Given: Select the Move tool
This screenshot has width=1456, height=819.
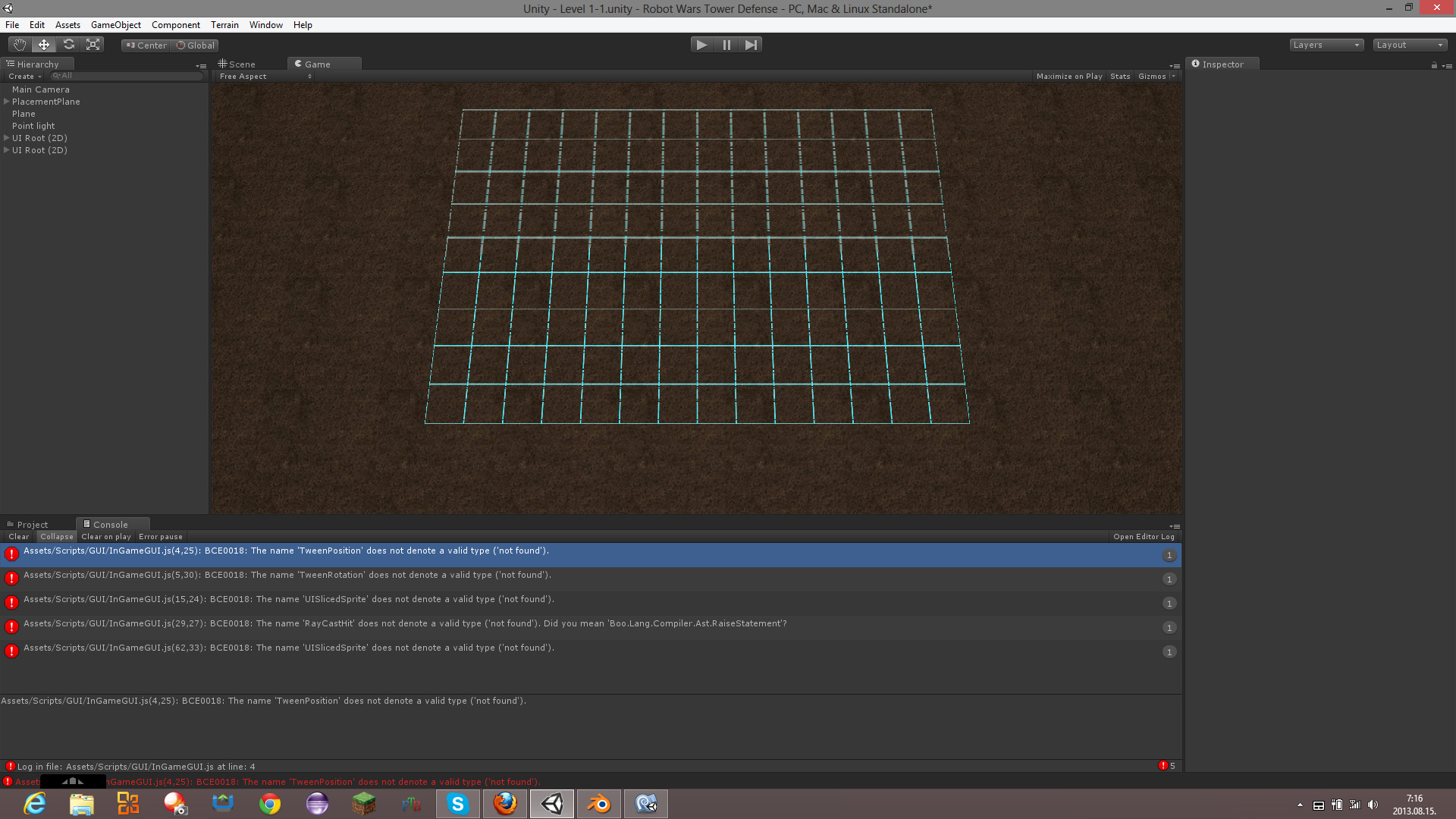Looking at the screenshot, I should [x=44, y=45].
